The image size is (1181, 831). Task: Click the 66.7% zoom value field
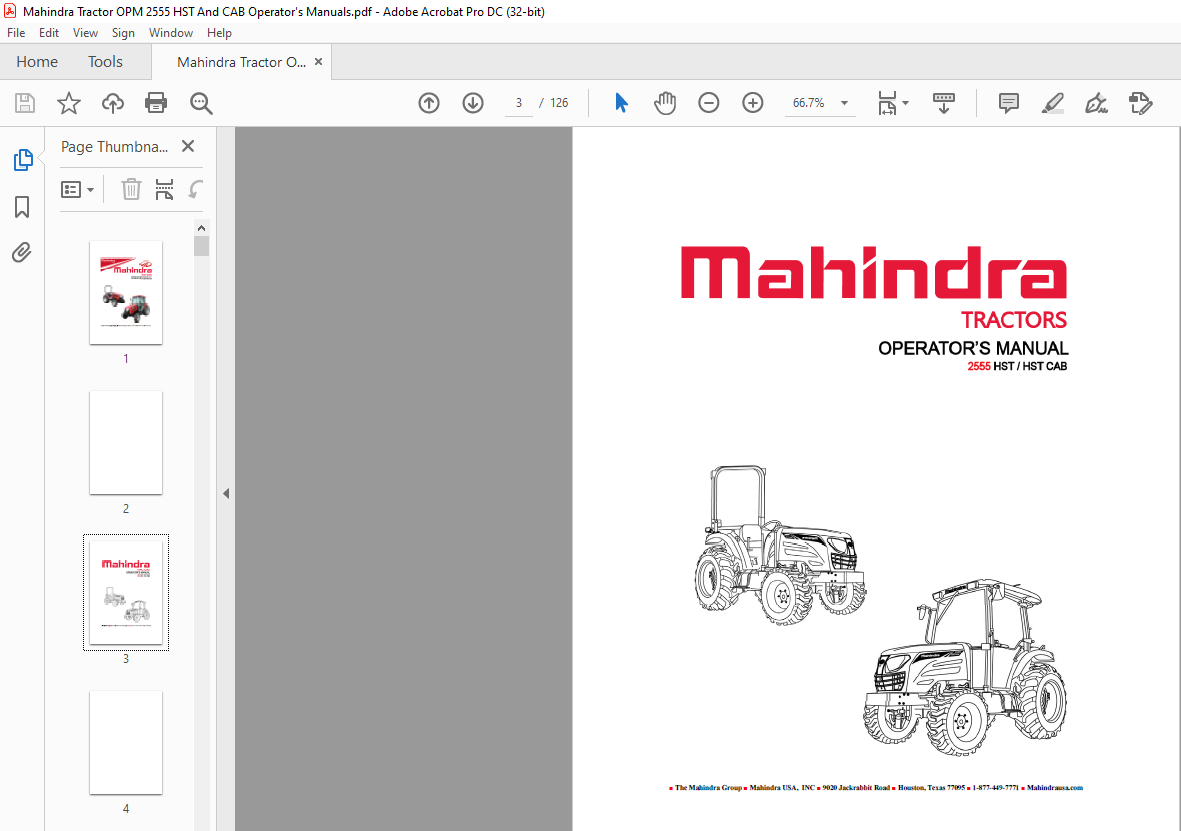[x=809, y=103]
